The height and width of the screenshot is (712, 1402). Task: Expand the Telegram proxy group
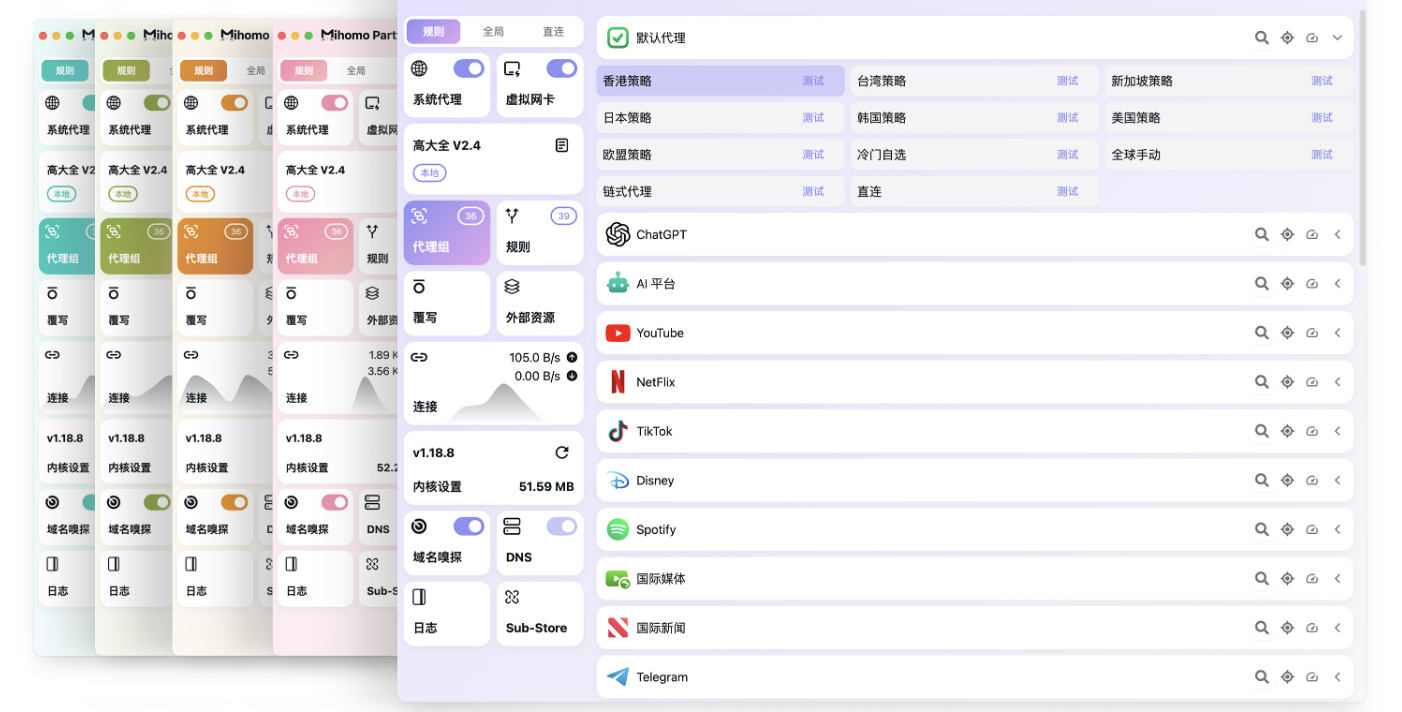point(1337,677)
